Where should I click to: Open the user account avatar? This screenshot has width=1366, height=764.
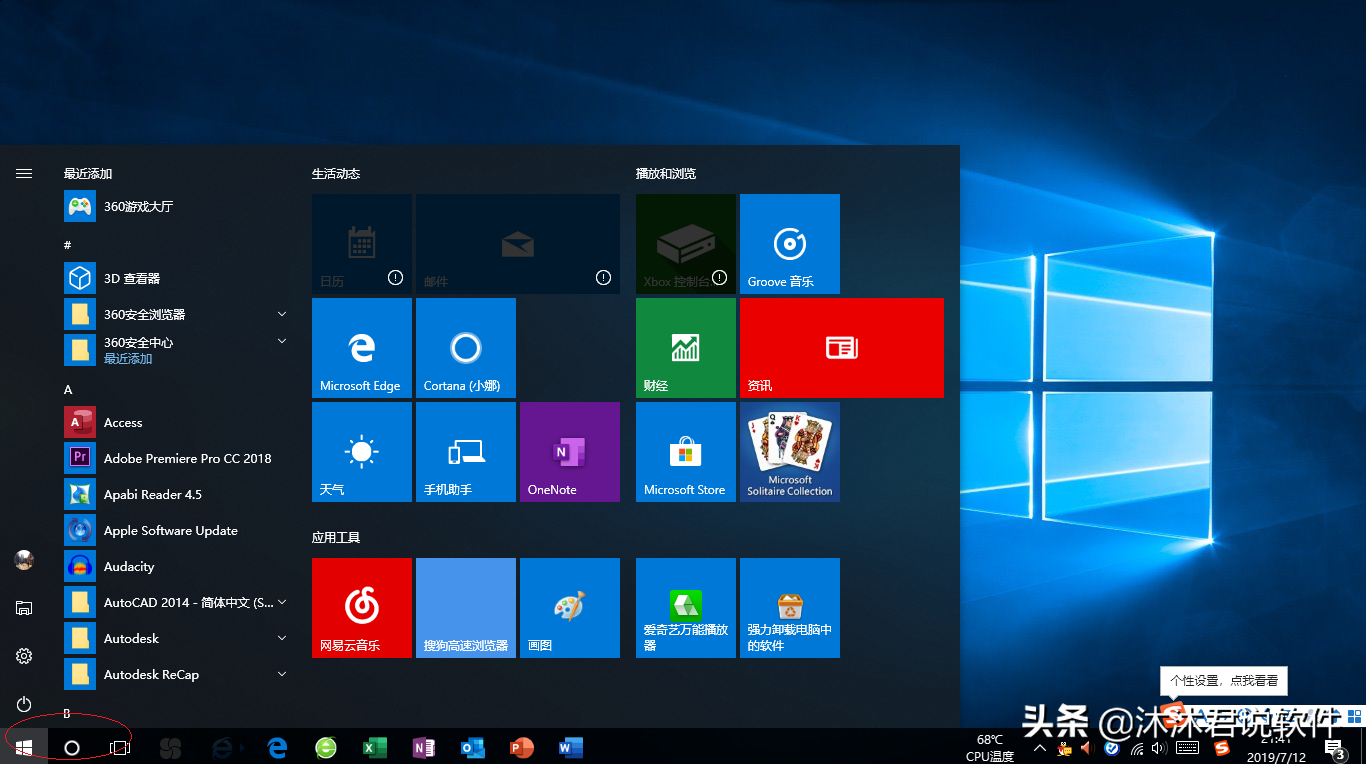pyautogui.click(x=24, y=560)
